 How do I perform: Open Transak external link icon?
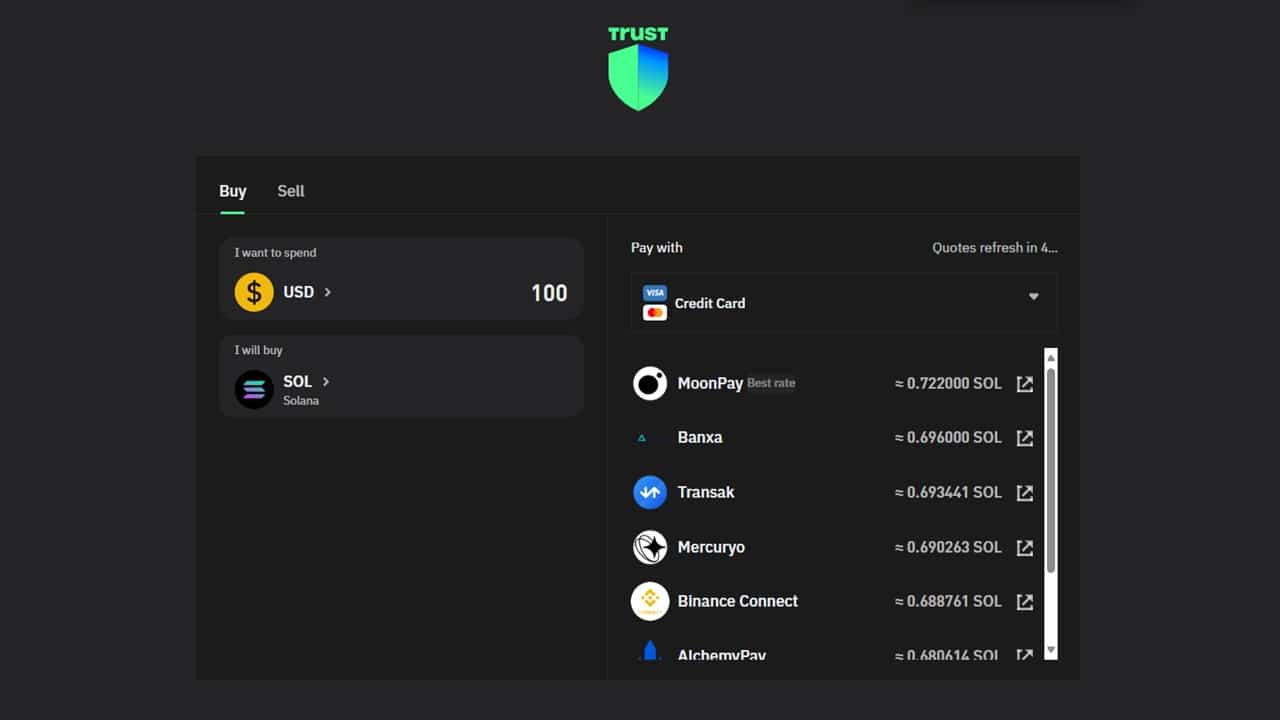[x=1025, y=493]
